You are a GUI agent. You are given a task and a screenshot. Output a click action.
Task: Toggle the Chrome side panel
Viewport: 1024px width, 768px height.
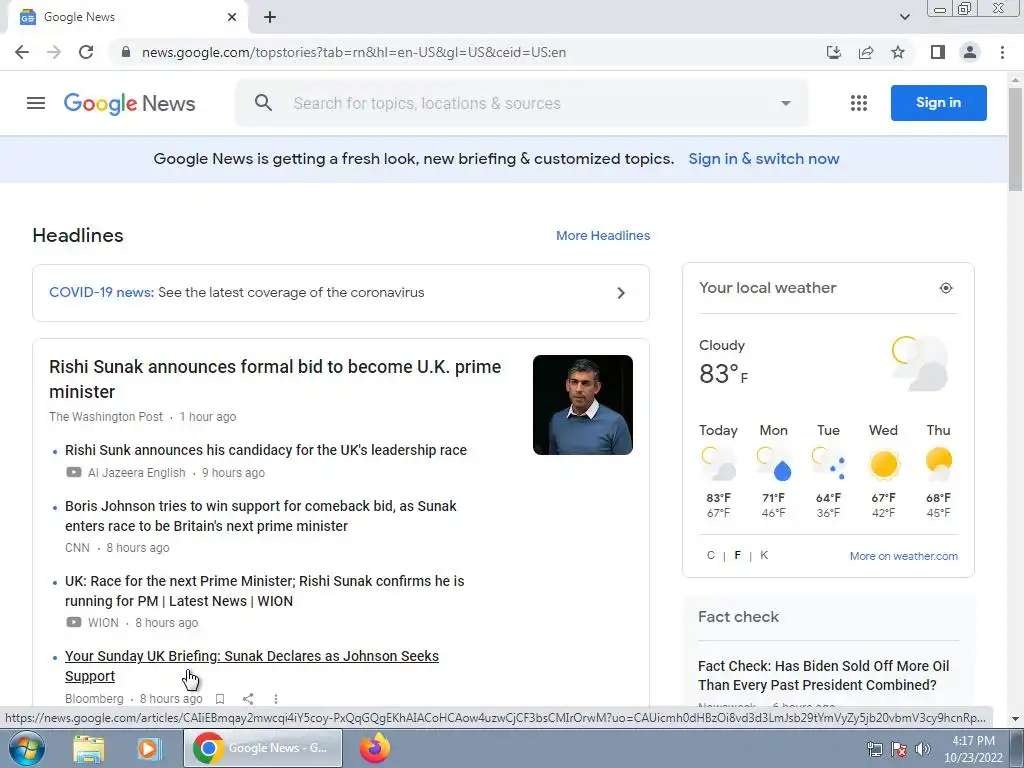938,52
